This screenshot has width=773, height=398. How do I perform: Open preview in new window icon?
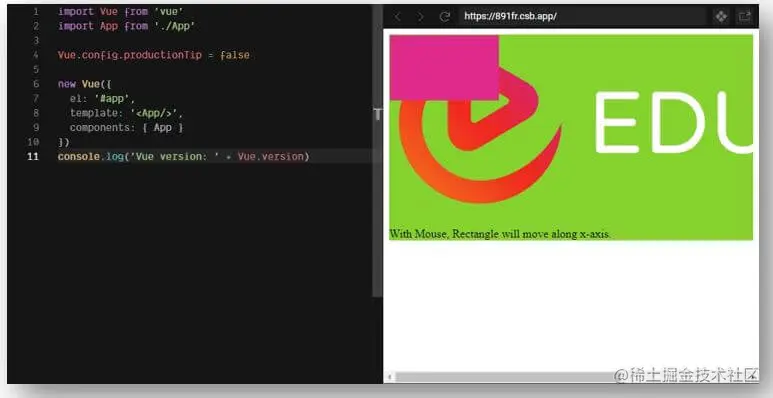tap(744, 17)
